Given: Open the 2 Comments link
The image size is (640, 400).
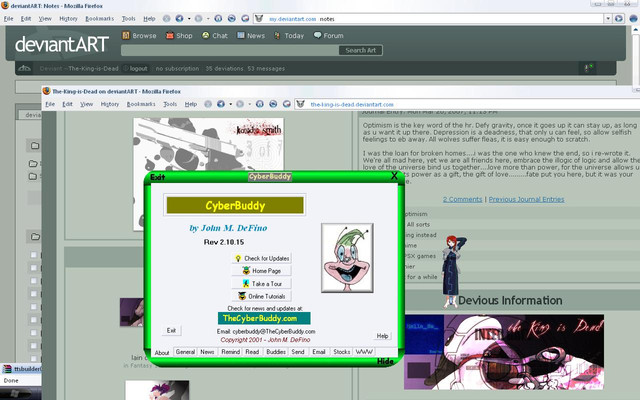Looking at the screenshot, I should point(462,199).
